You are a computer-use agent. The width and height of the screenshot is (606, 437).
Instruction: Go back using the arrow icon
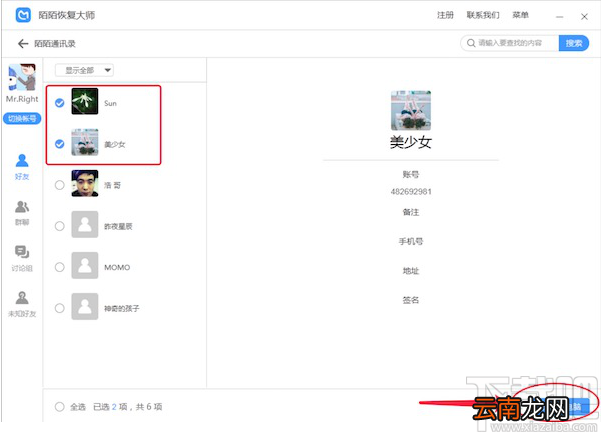(x=23, y=44)
